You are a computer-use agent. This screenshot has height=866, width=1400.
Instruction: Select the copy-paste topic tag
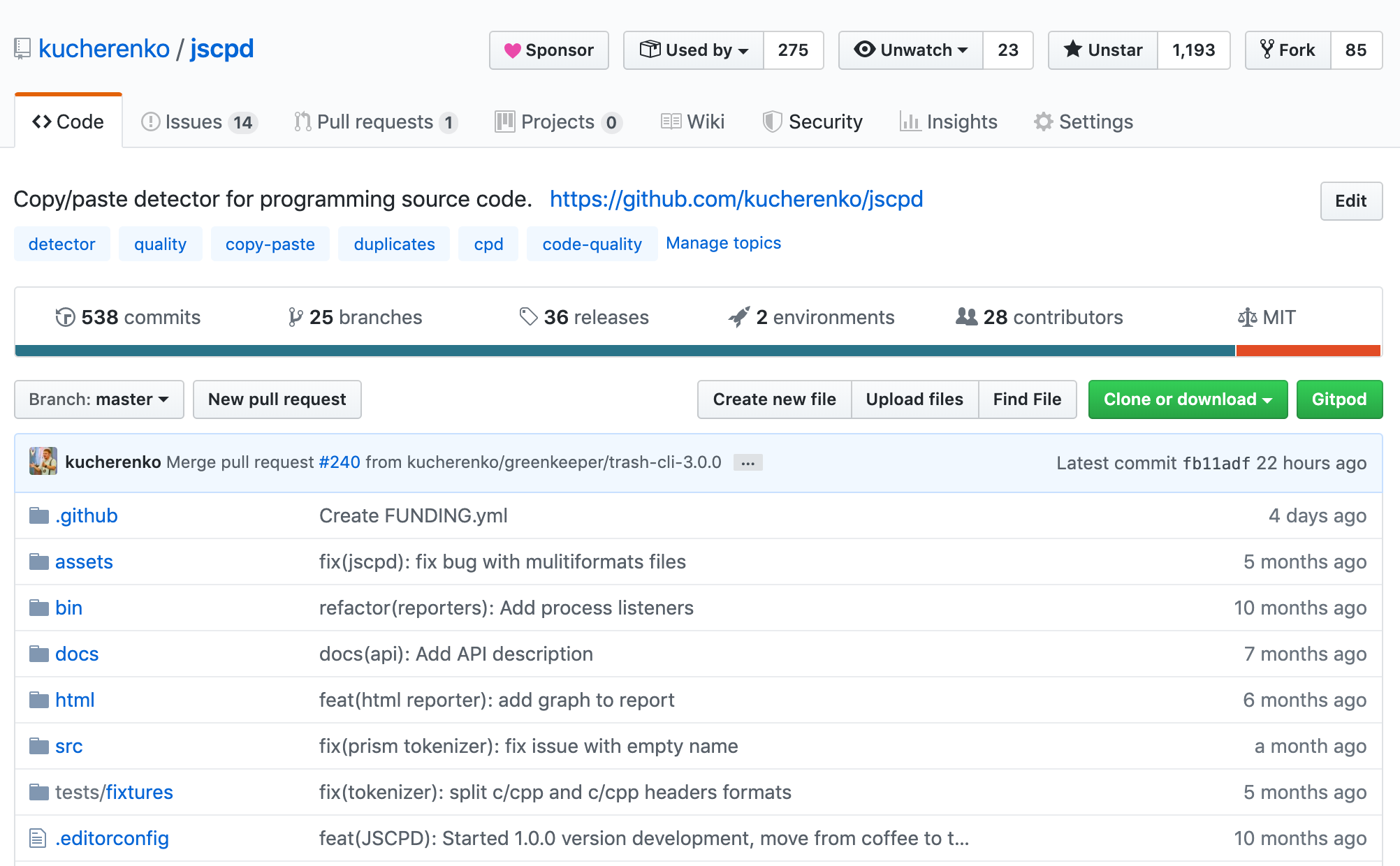coord(270,244)
